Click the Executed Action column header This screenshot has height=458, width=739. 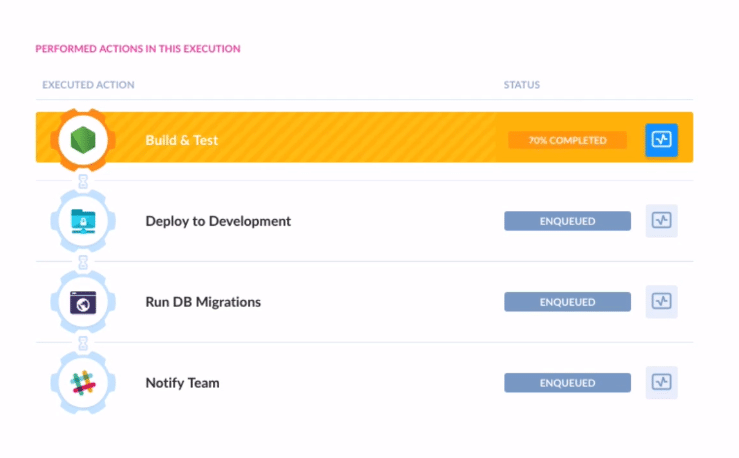(88, 85)
